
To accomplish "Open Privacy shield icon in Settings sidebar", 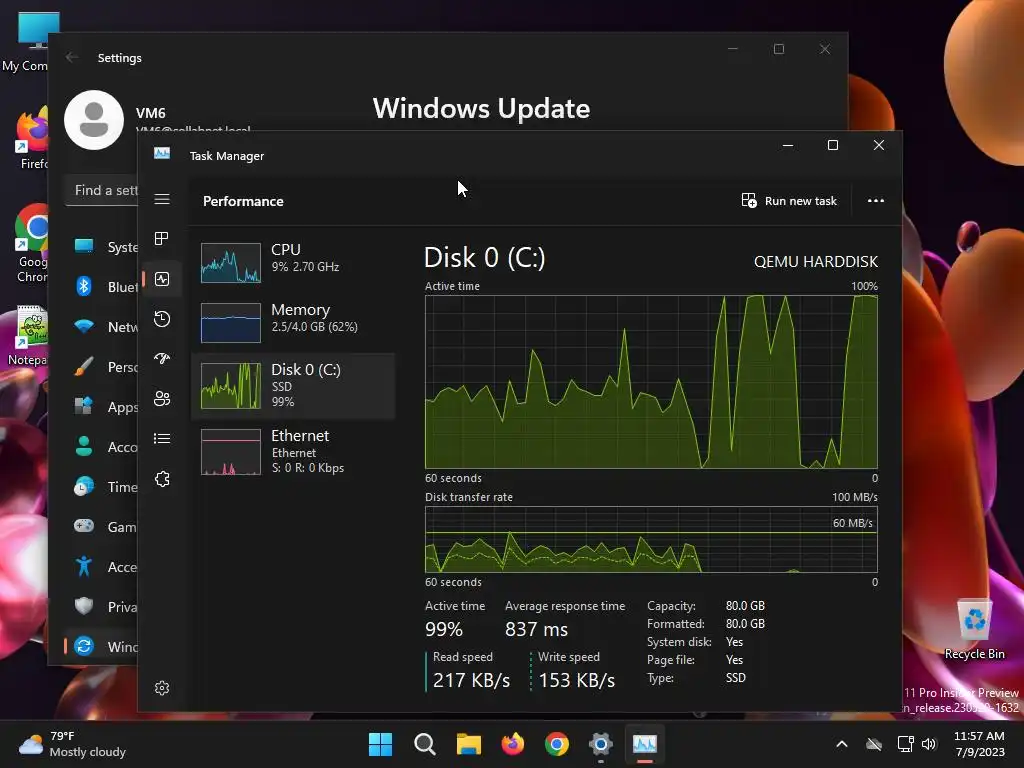I will tap(84, 606).
